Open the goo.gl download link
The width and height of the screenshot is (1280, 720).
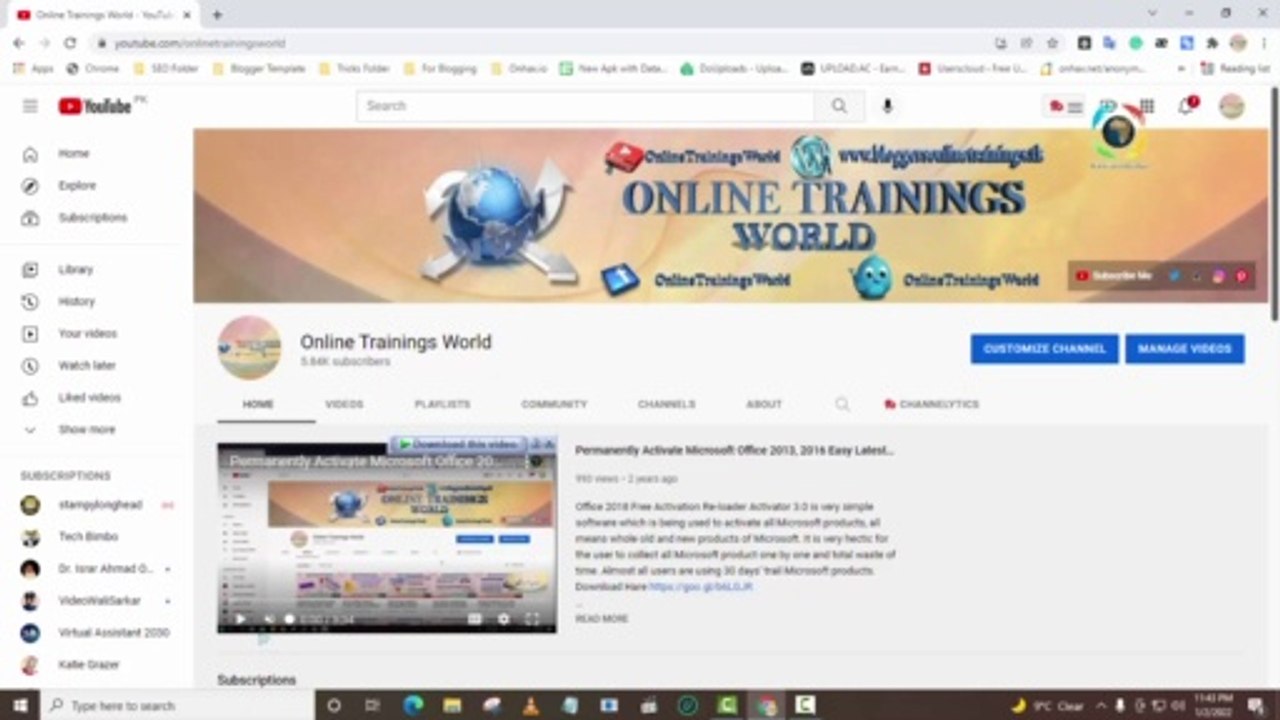tap(700, 587)
